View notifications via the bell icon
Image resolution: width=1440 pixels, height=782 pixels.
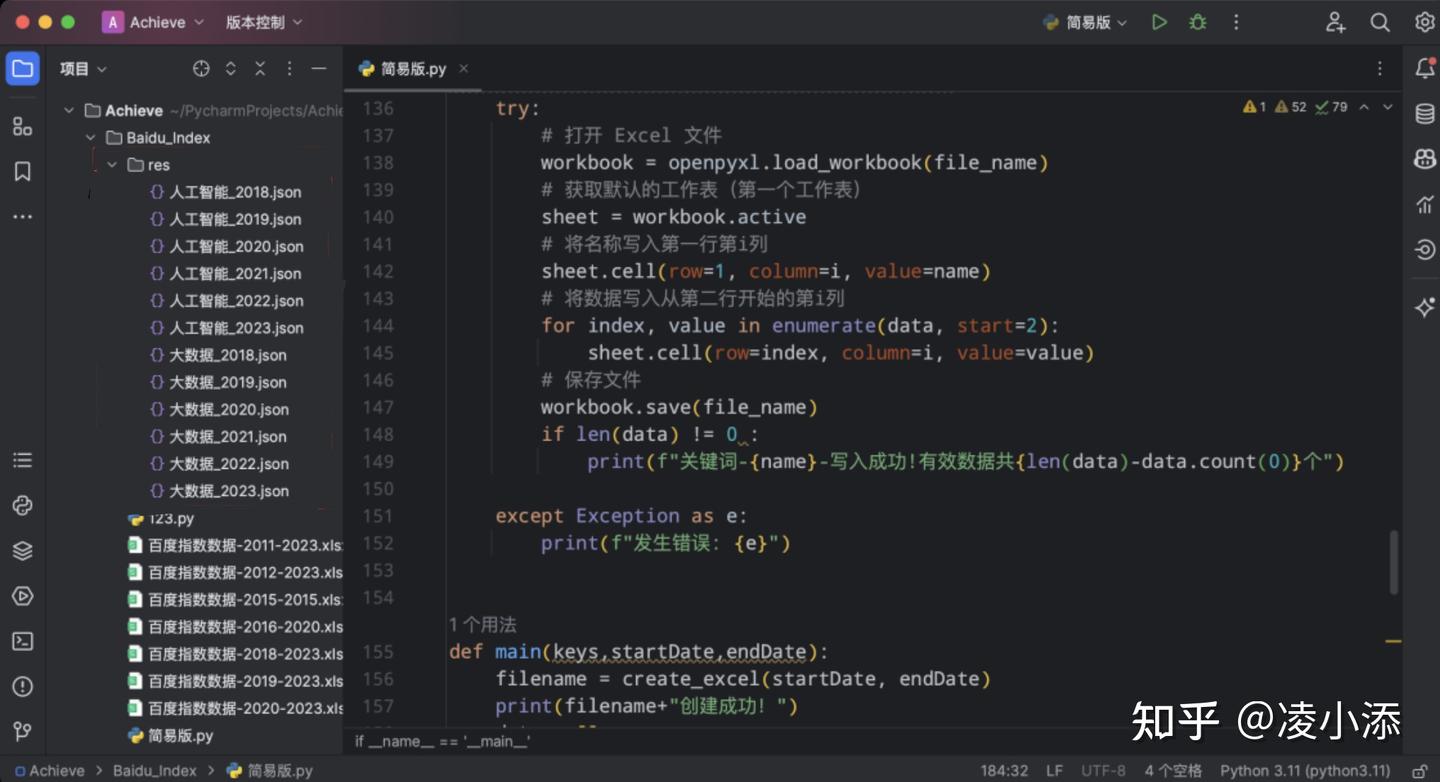[1424, 68]
